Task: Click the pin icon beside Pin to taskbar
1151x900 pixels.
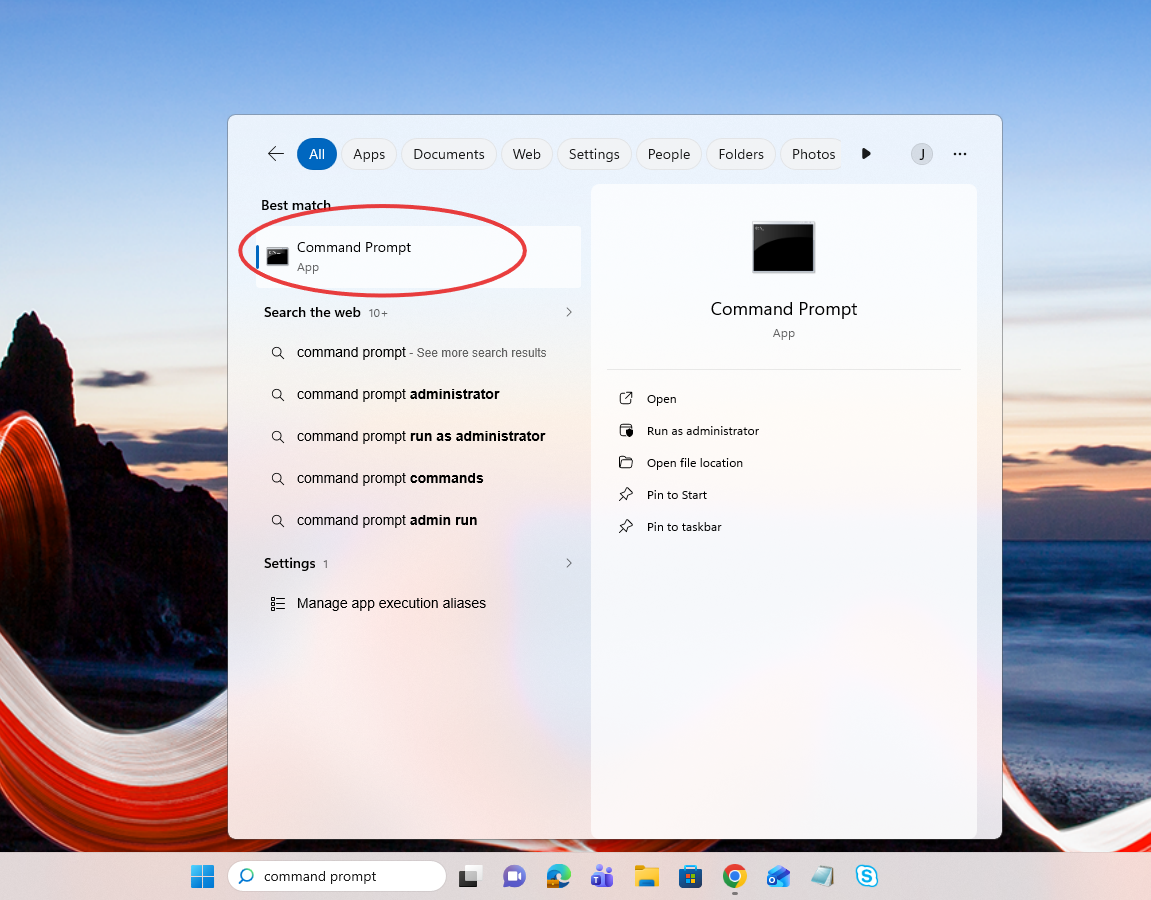Action: [x=626, y=526]
